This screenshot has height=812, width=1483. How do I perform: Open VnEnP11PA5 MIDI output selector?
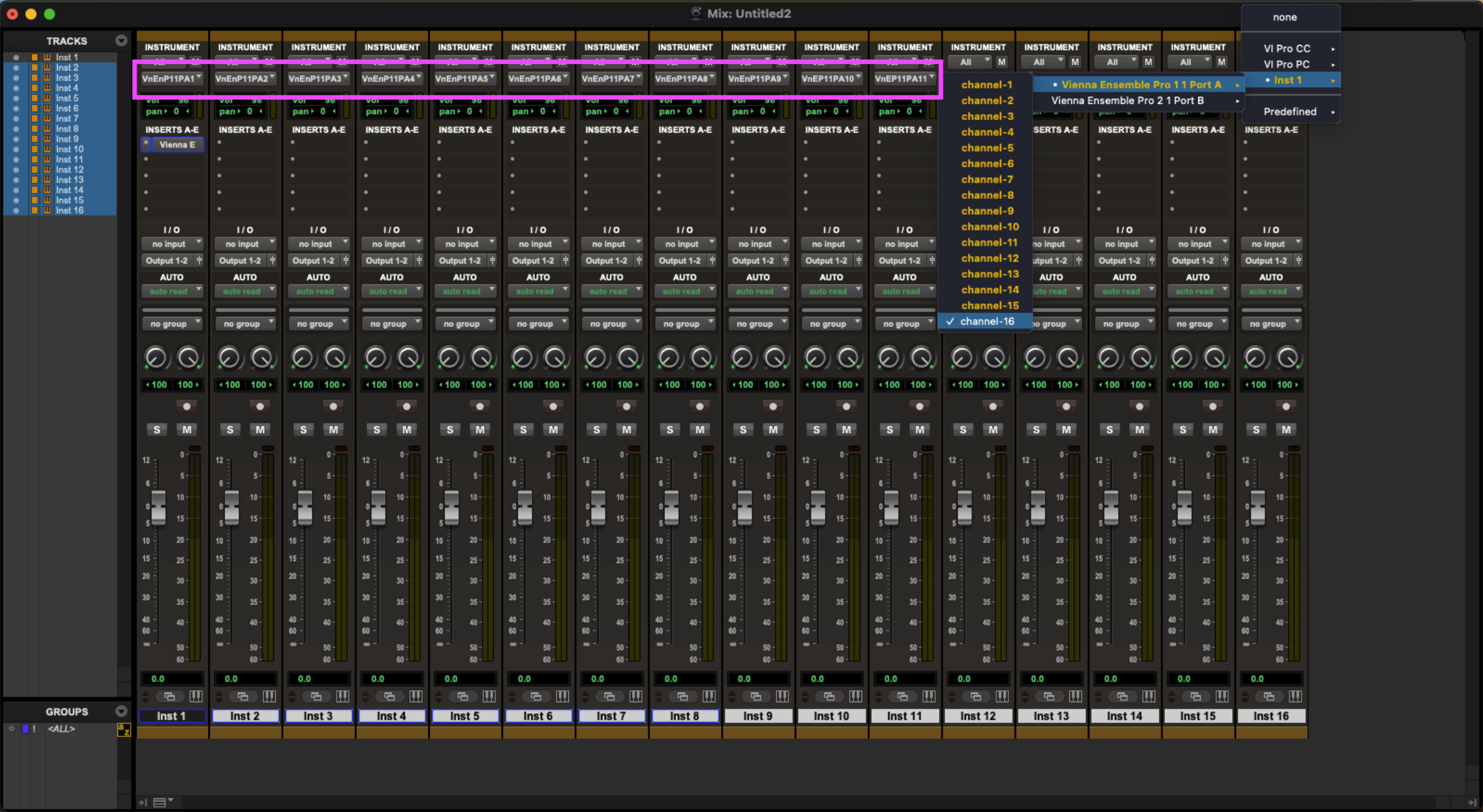(464, 78)
